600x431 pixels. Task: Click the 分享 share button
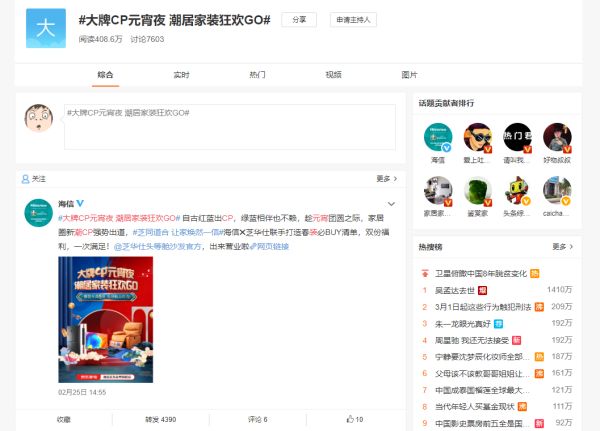[x=297, y=19]
